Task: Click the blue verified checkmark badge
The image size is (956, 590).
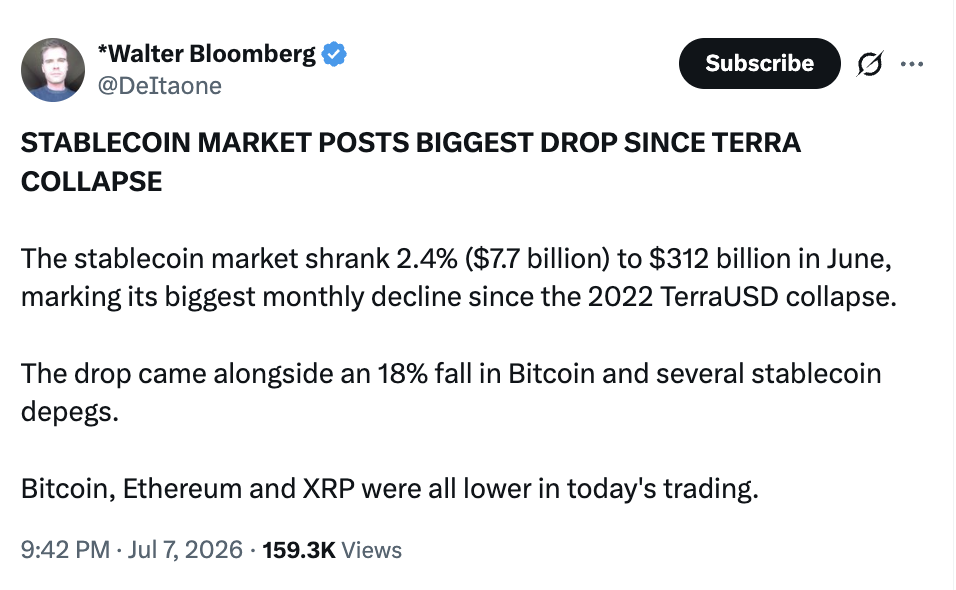Action: (334, 54)
